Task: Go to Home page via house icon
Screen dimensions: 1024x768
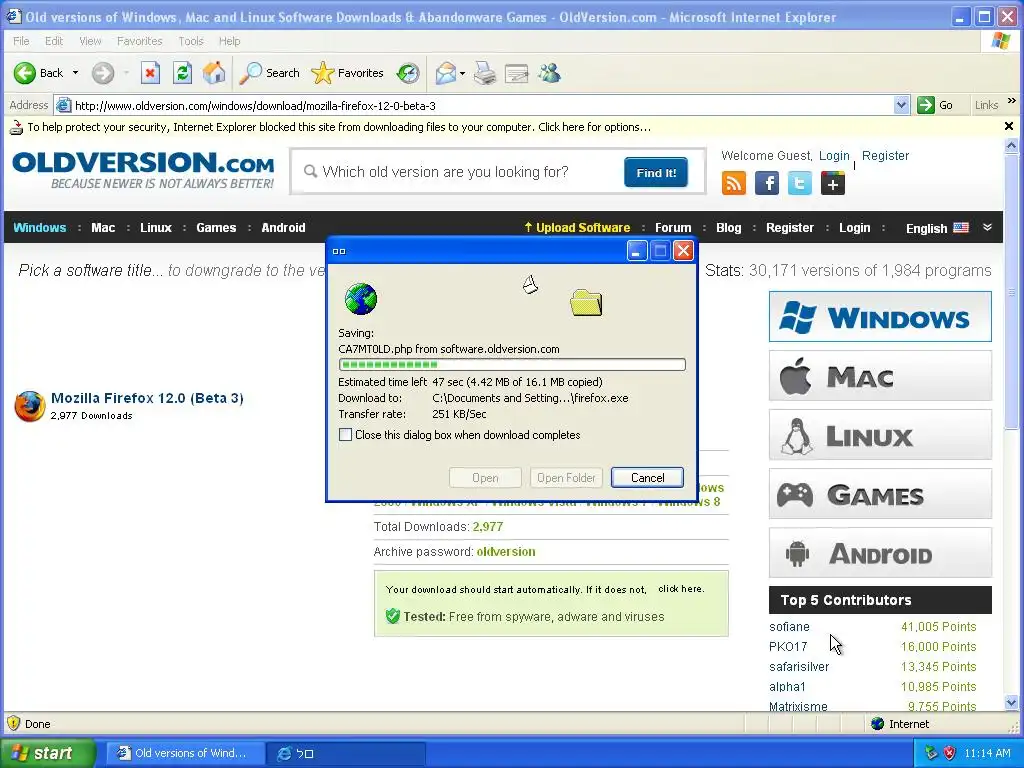Action: (214, 73)
